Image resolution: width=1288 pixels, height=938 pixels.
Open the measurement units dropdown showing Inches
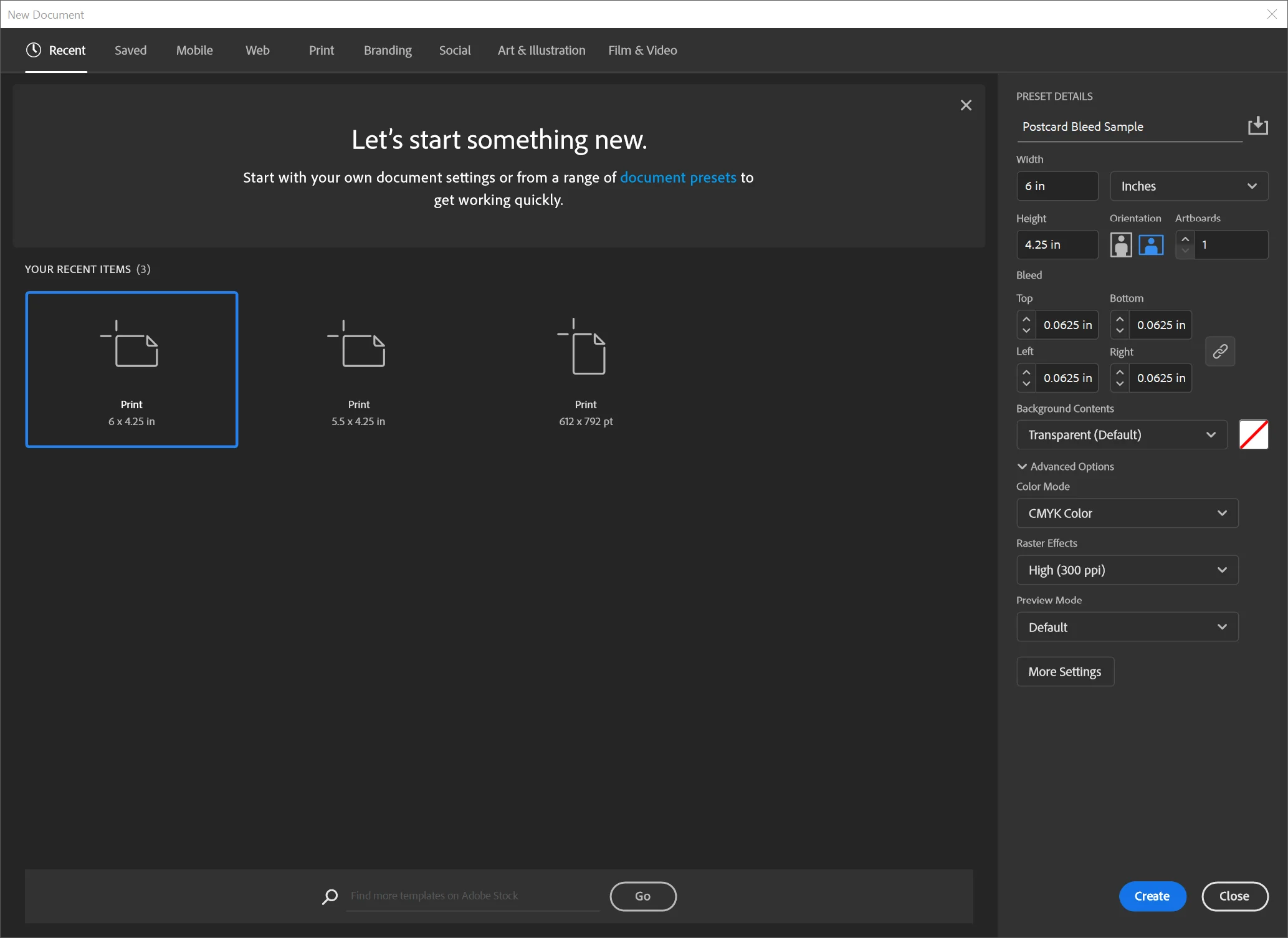1188,186
